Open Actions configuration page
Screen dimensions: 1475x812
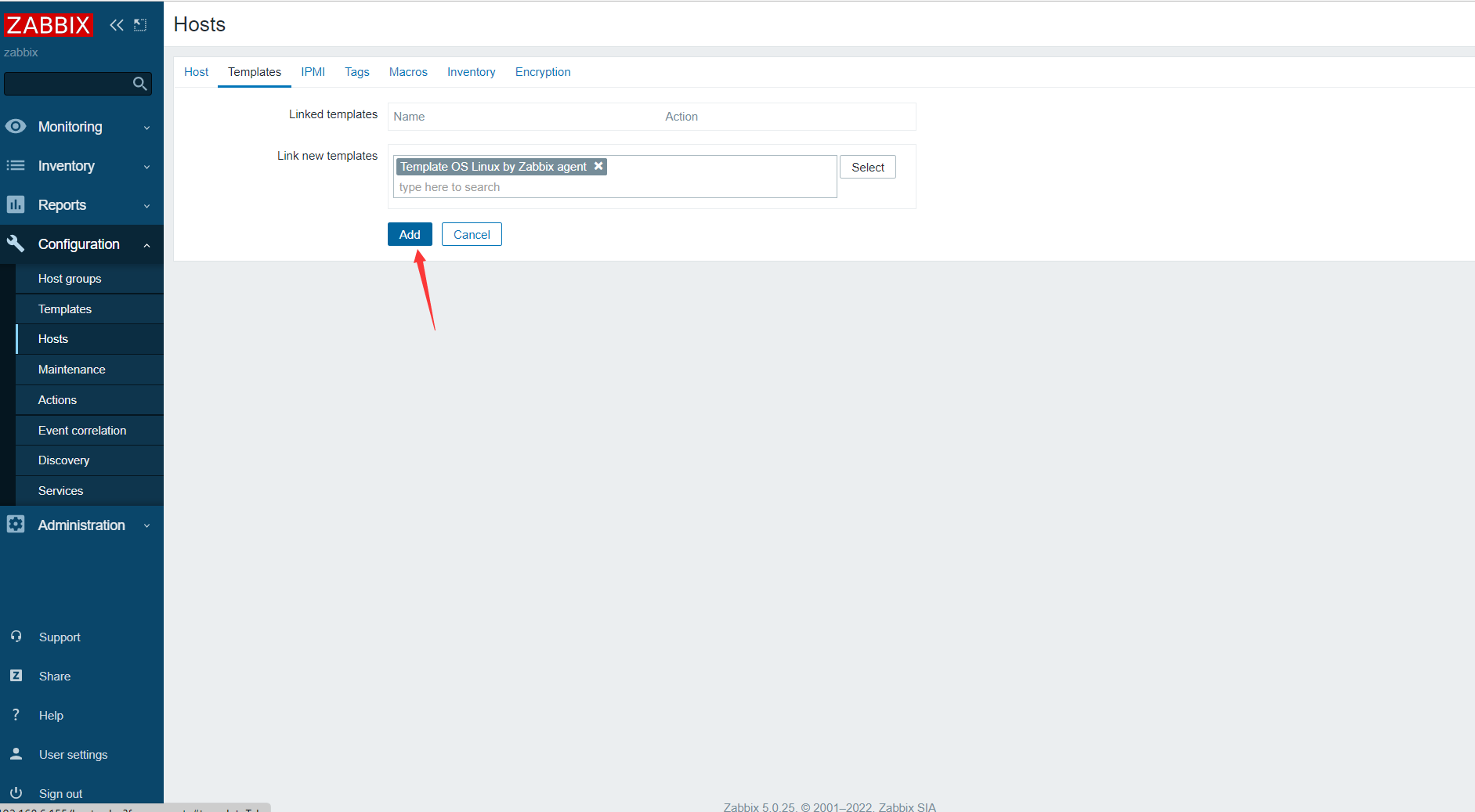point(89,400)
